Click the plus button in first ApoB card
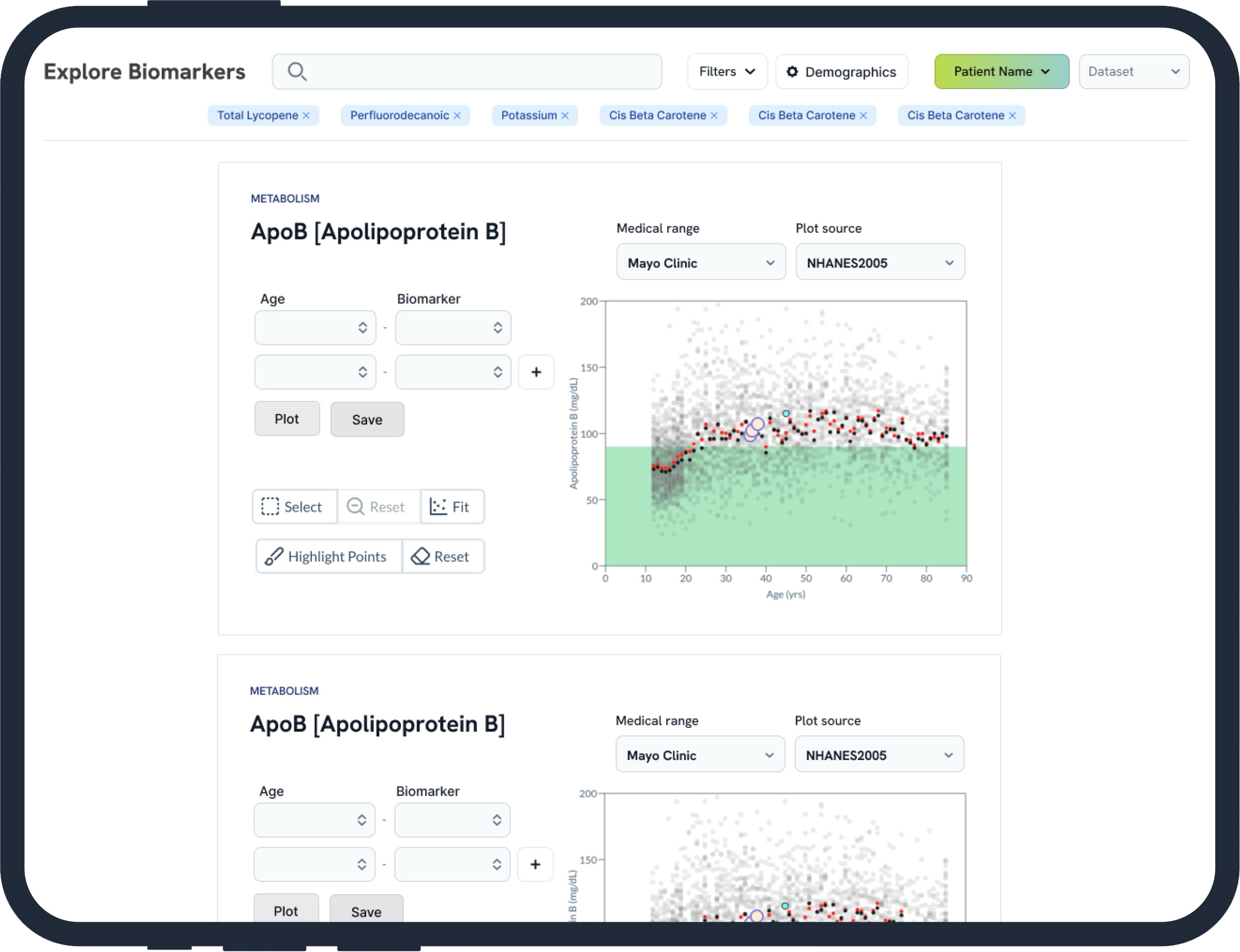The width and height of the screenshot is (1240, 952). [536, 372]
